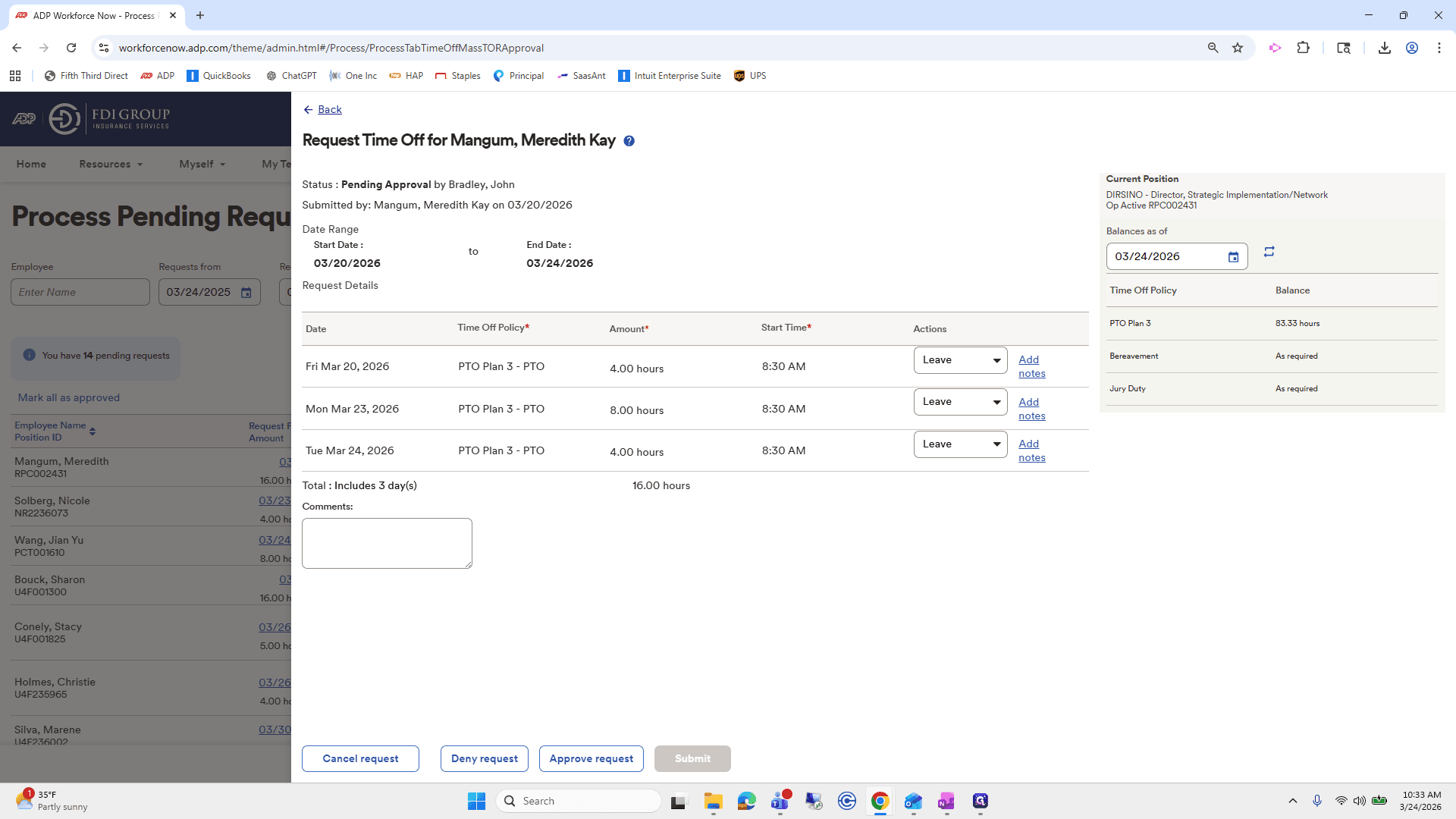Click the 16.00 hours total amount
1456x819 pixels.
661,486
